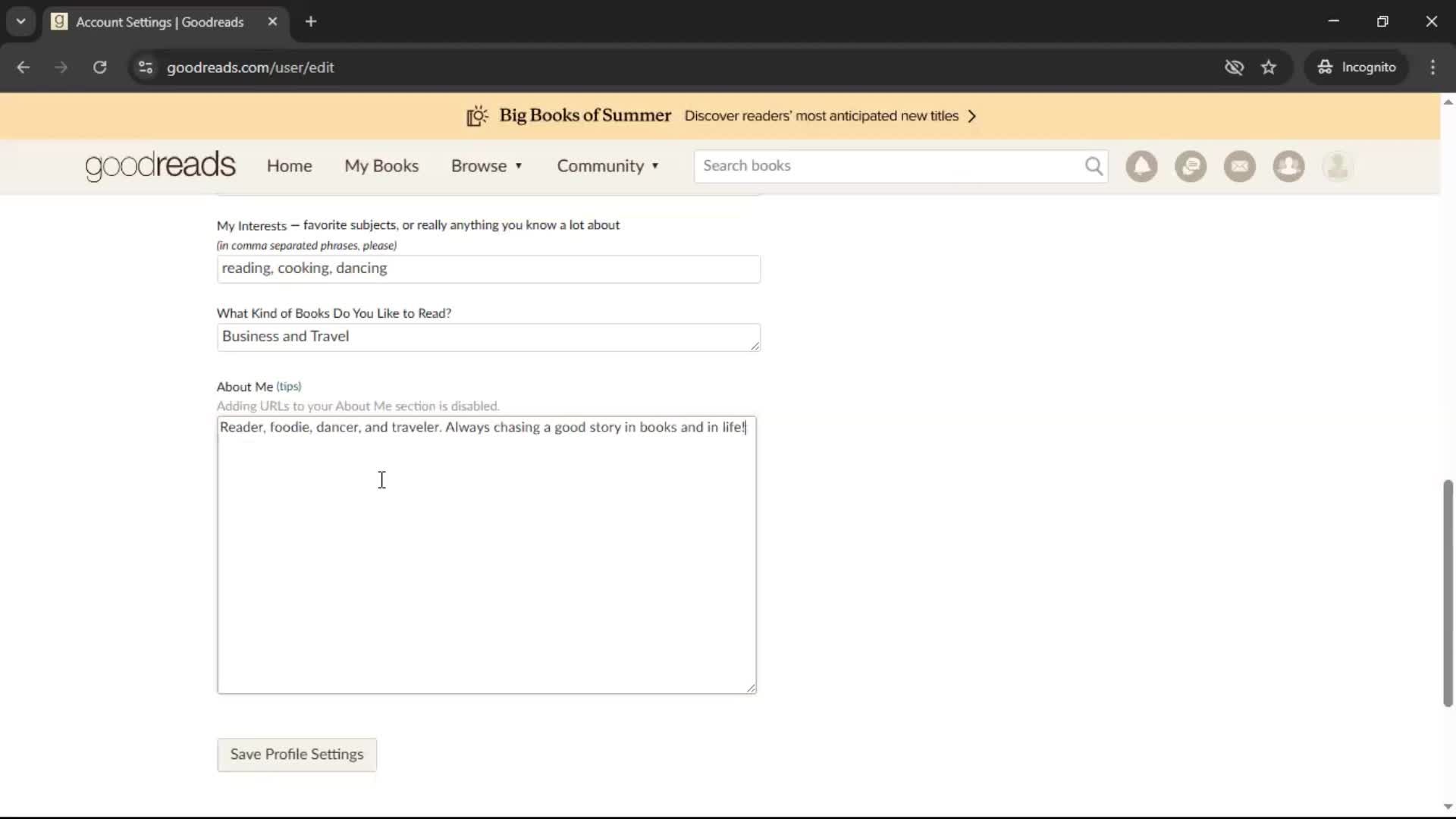Click the eye-off tracking protection icon
The image size is (1456, 819).
click(1234, 67)
